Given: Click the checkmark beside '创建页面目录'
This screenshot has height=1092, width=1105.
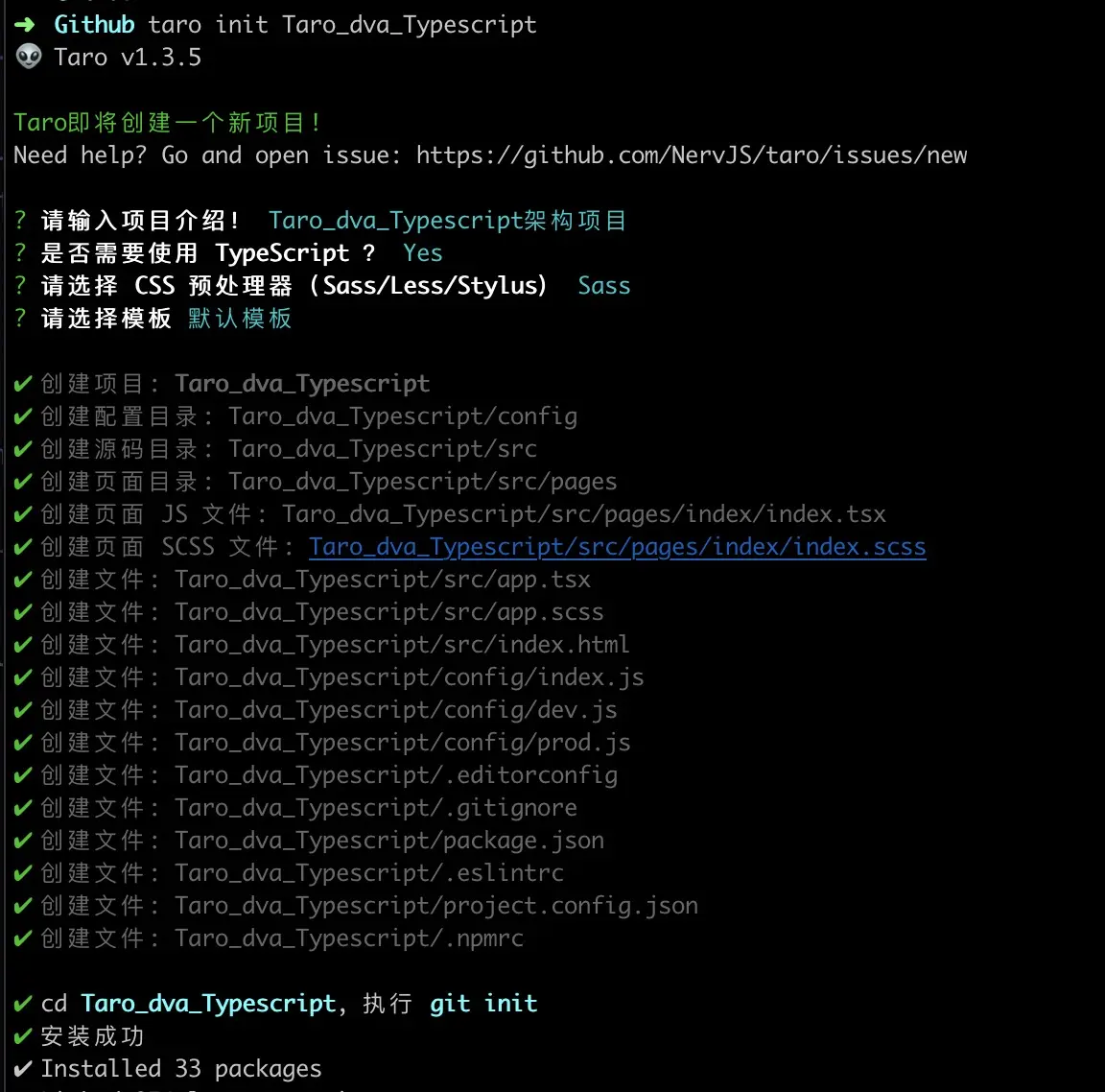Looking at the screenshot, I should 23,482.
